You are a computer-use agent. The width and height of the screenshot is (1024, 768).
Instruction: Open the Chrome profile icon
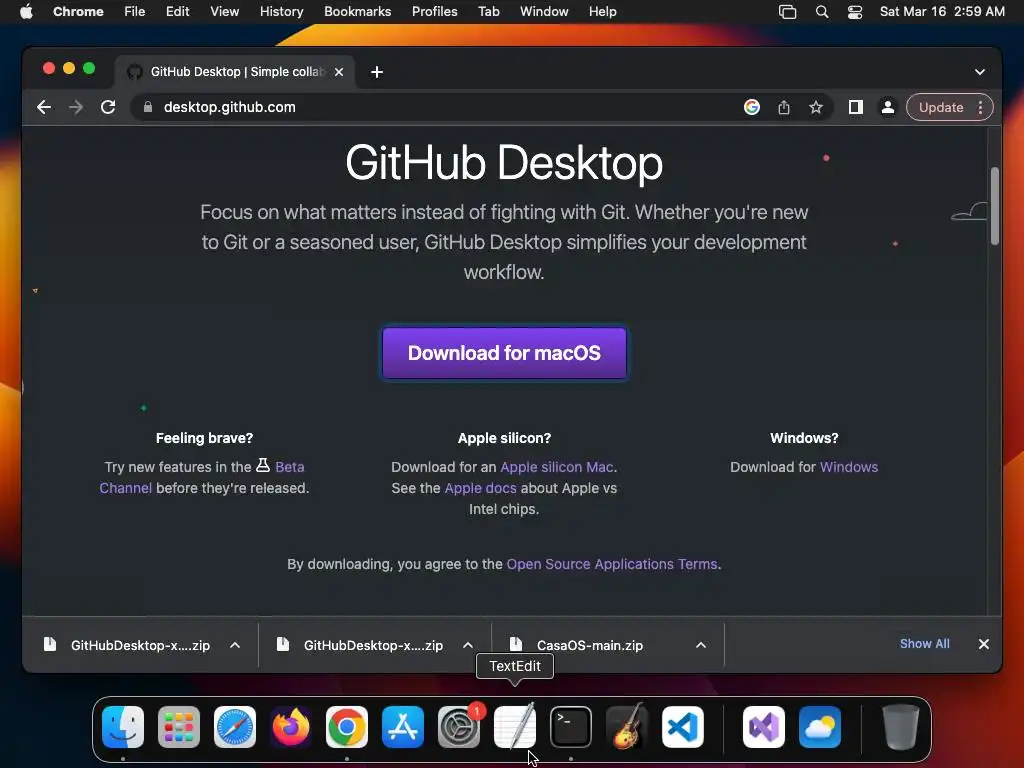(888, 107)
